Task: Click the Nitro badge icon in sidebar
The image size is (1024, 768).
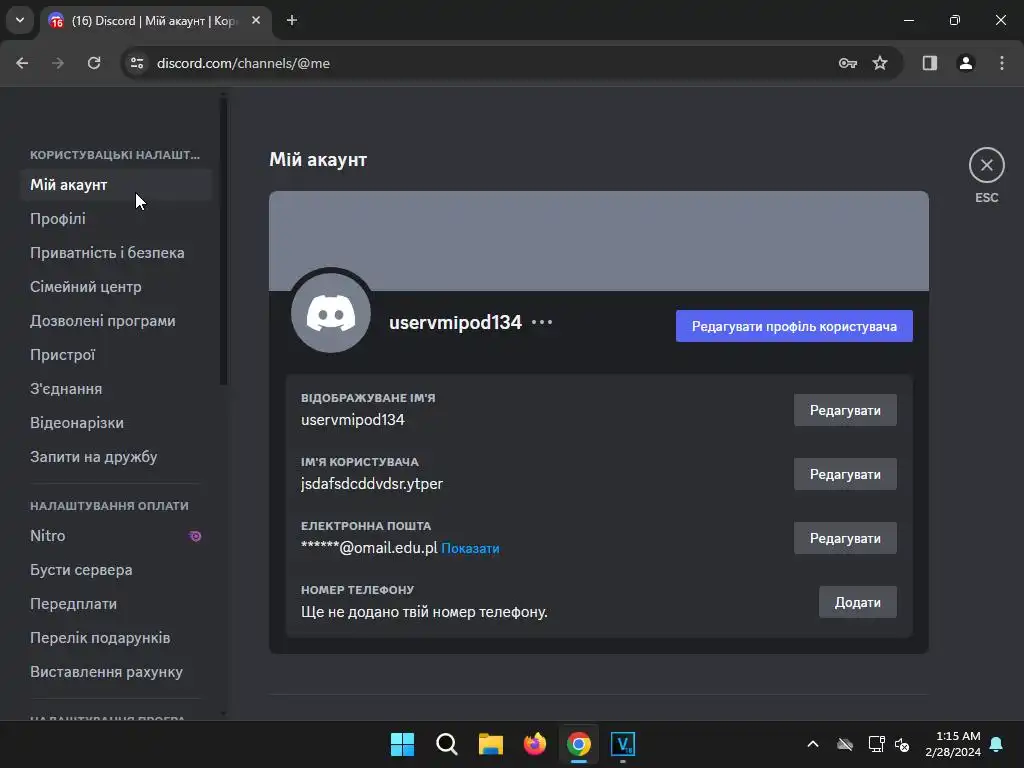Action: pyautogui.click(x=195, y=536)
